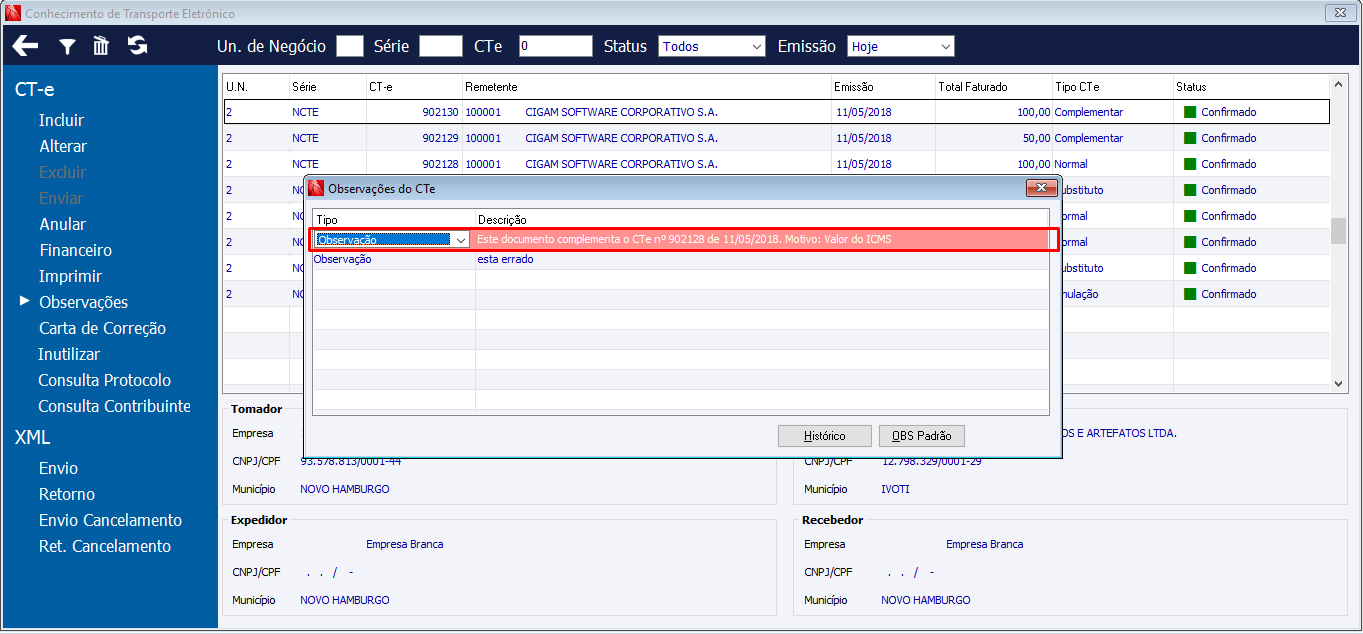
Task: Select Ret. Cancelamento under XML
Action: coord(105,546)
